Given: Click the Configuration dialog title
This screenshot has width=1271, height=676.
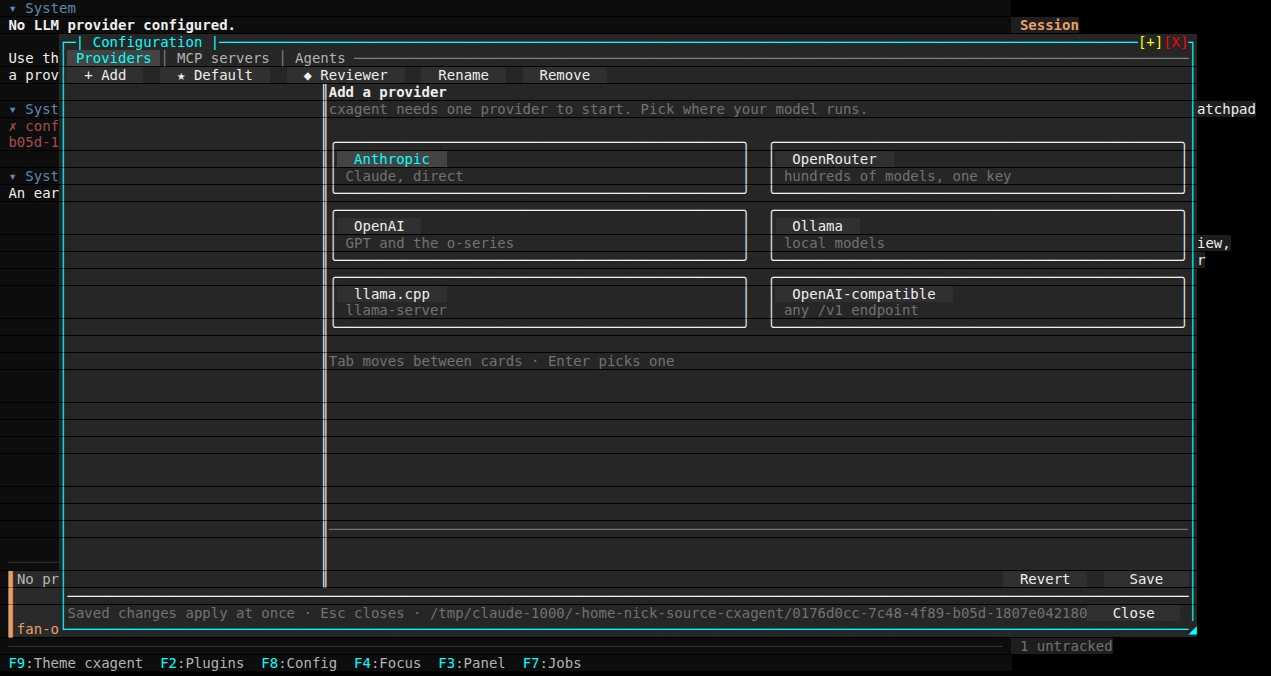Looking at the screenshot, I should tap(147, 42).
